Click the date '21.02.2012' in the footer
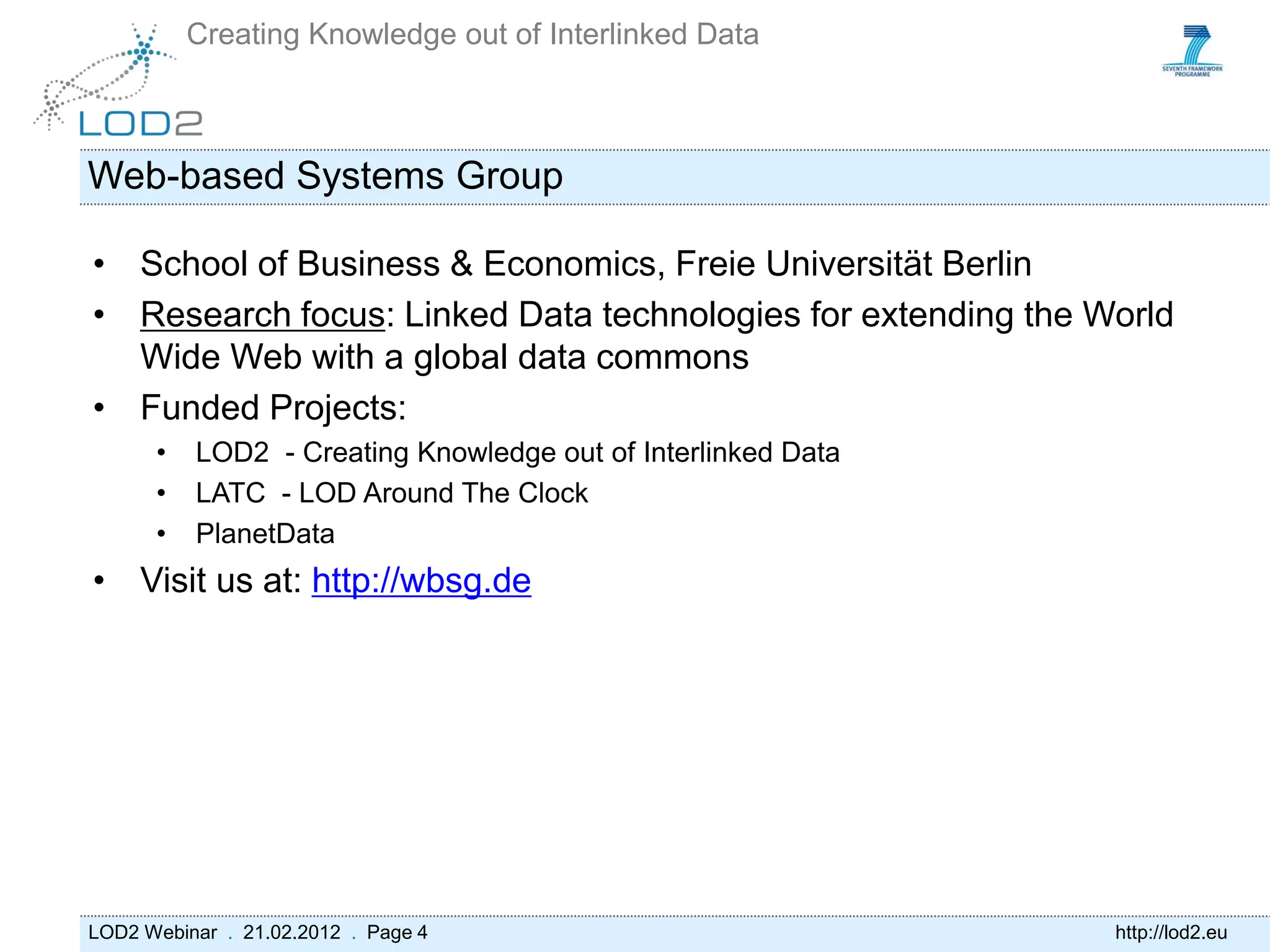Viewport: 1270px width, 952px height. click(291, 932)
